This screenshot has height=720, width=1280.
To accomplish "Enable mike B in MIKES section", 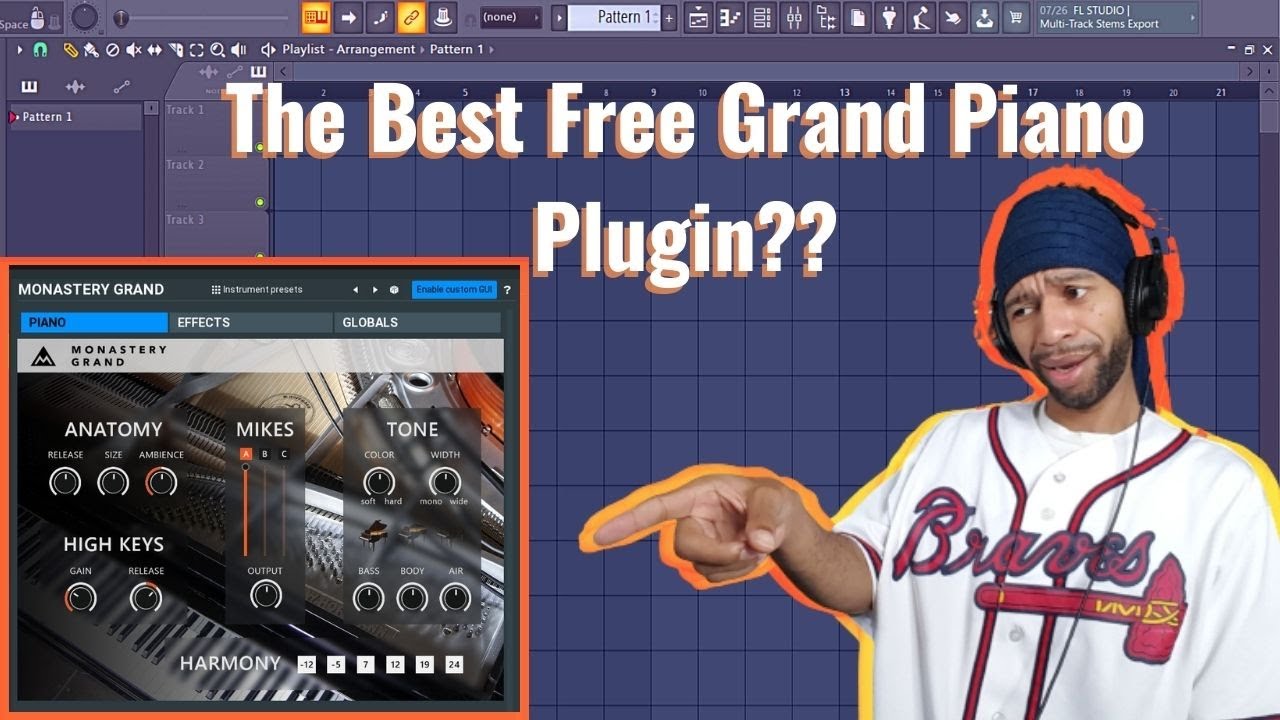I will [x=265, y=454].
